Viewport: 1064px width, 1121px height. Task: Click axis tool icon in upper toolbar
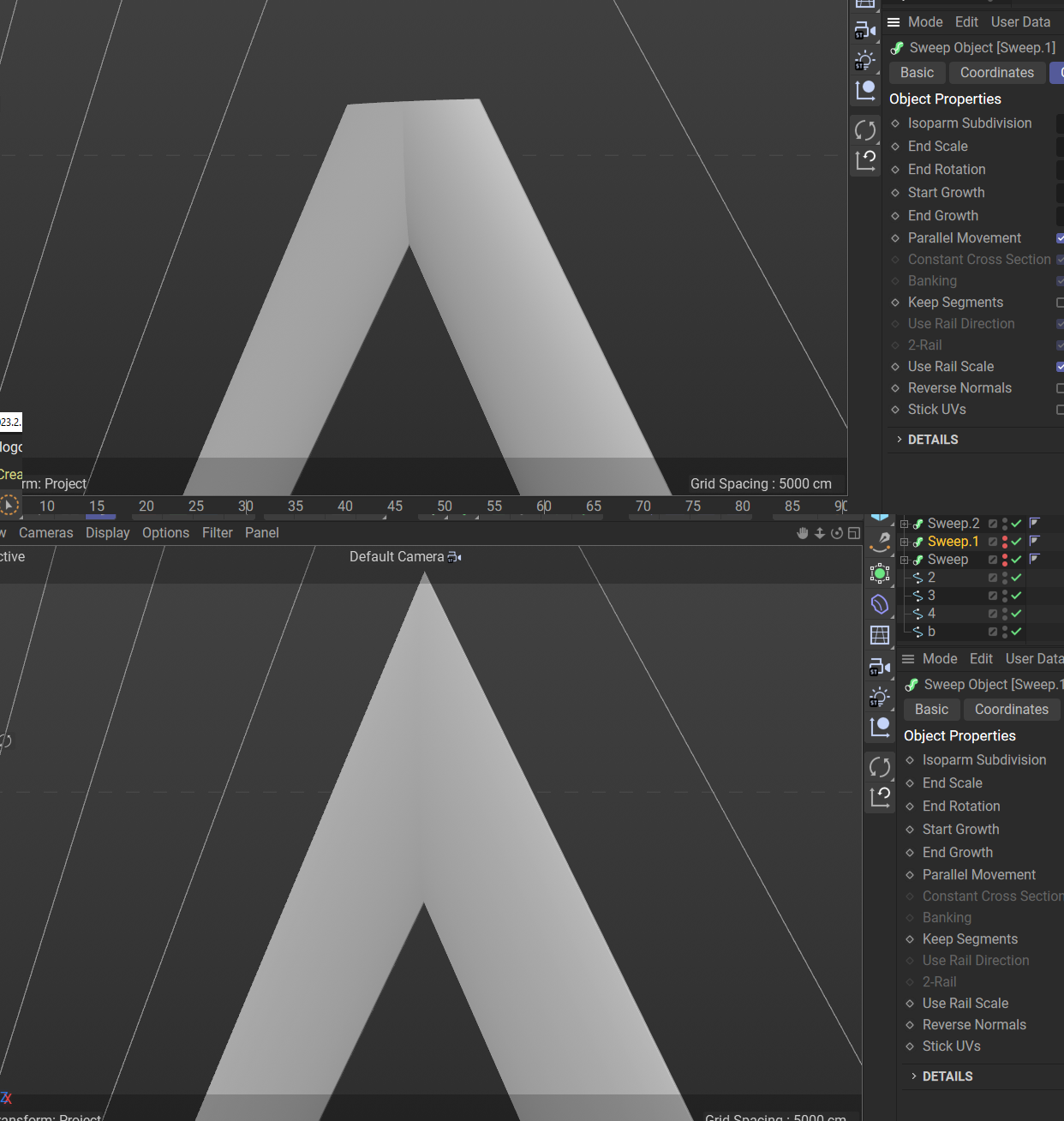click(865, 90)
